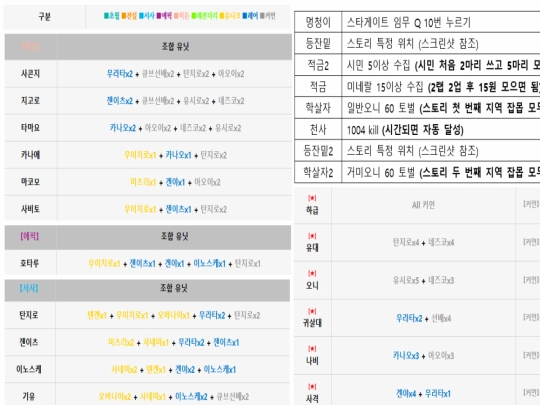Click the 하급 row label

click(312, 210)
